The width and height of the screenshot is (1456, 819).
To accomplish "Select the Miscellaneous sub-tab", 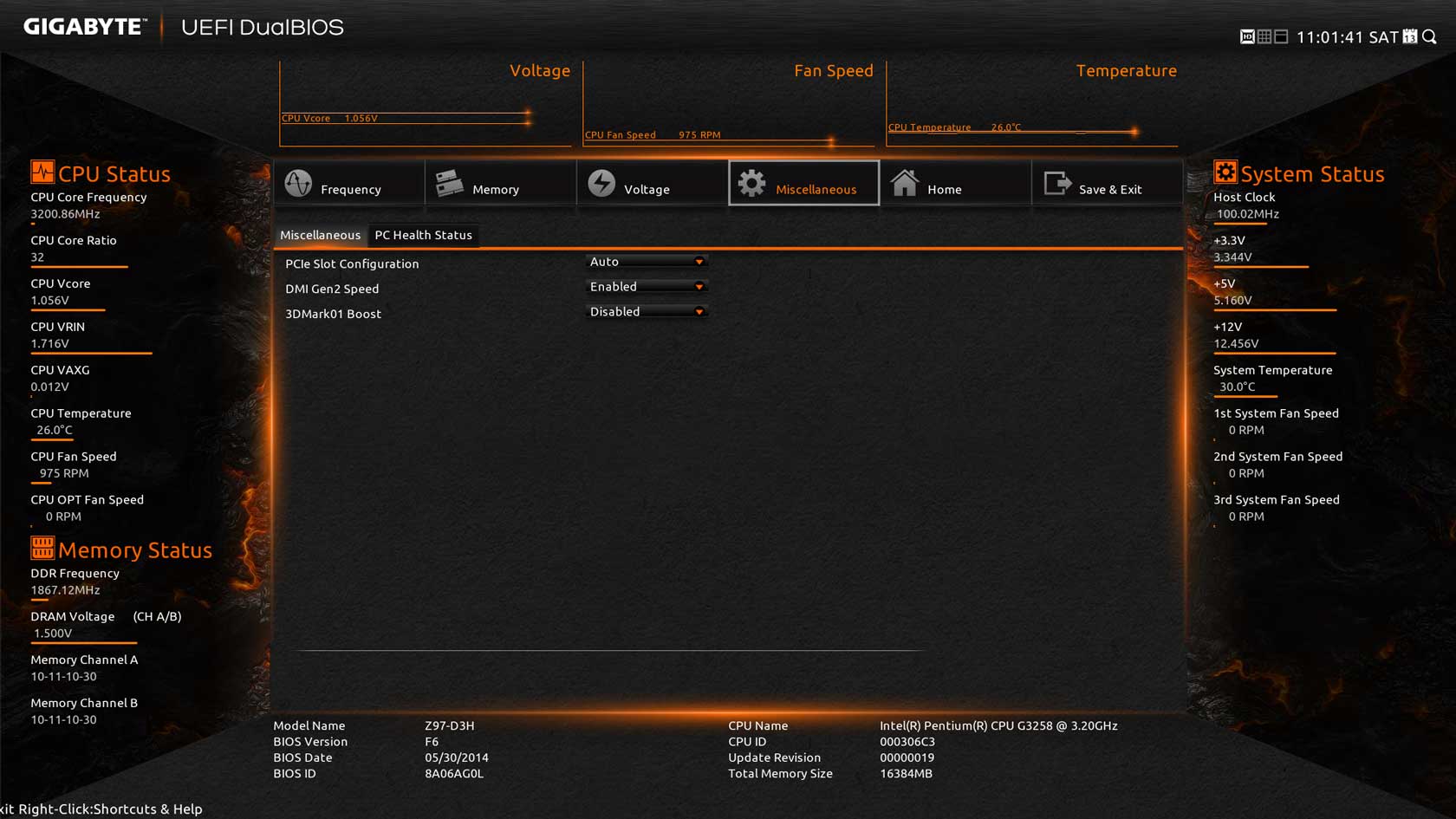I will 320,235.
